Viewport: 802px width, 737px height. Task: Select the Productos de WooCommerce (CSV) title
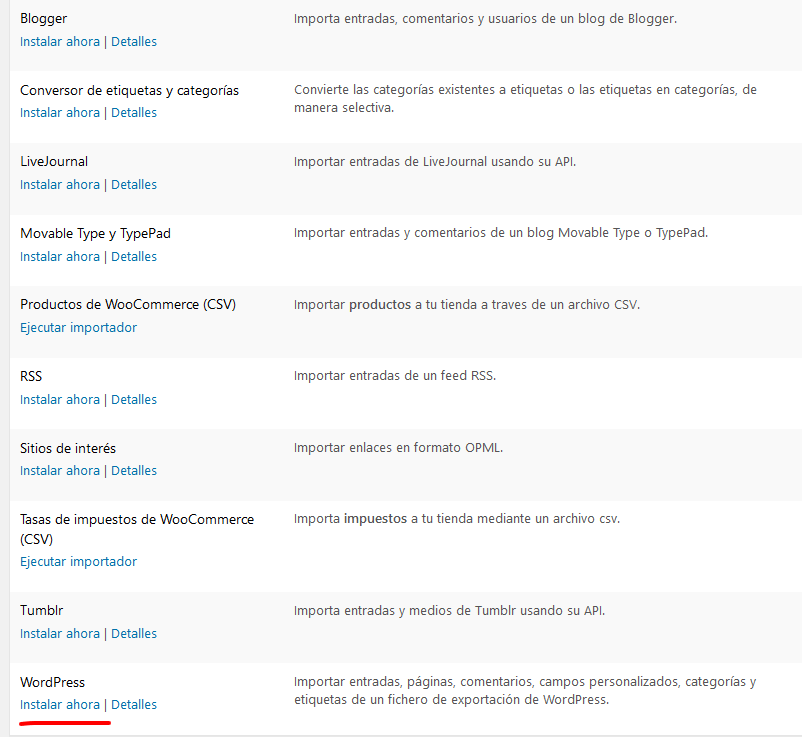[x=128, y=305]
